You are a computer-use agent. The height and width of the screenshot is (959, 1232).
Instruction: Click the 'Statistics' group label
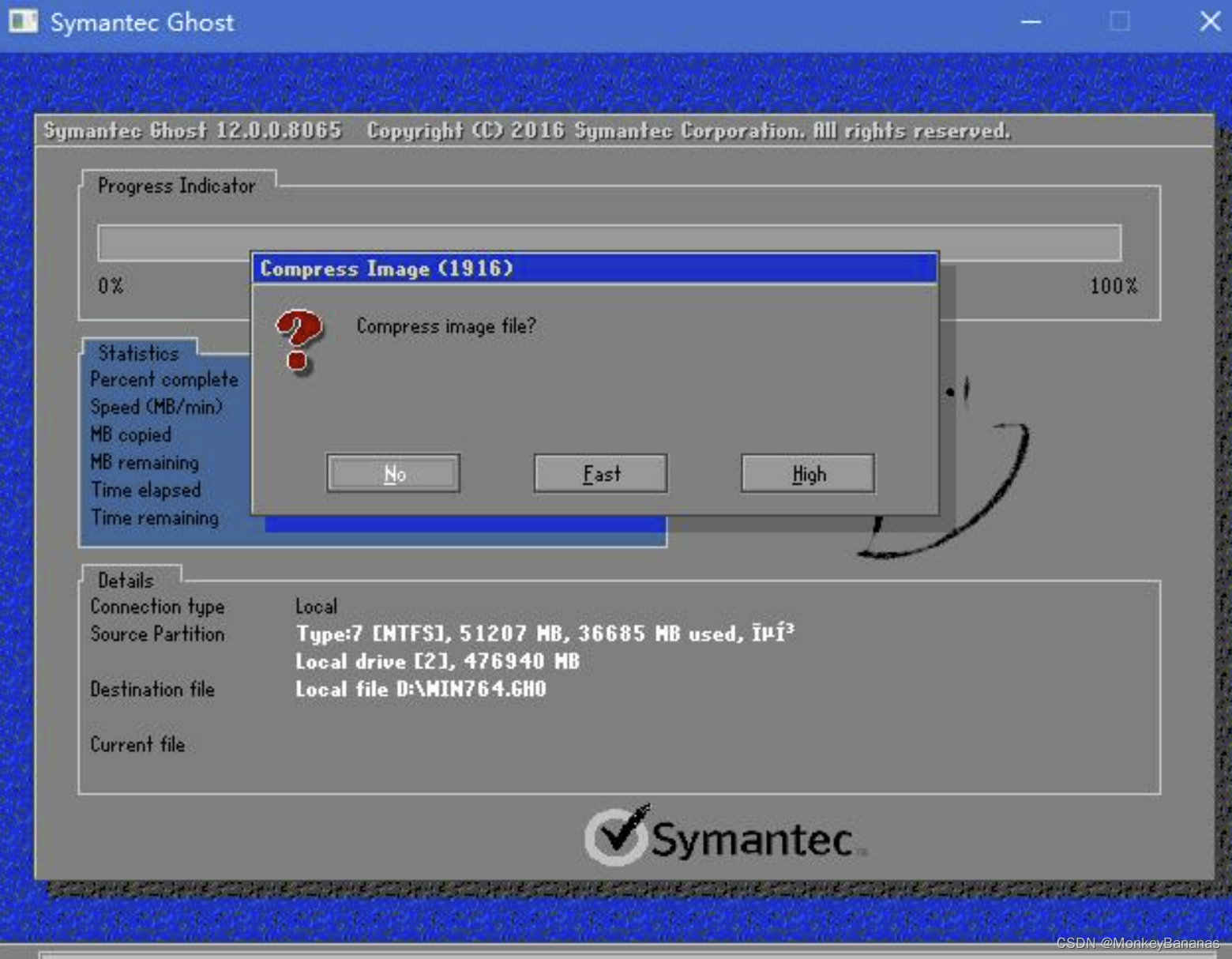[x=139, y=354]
